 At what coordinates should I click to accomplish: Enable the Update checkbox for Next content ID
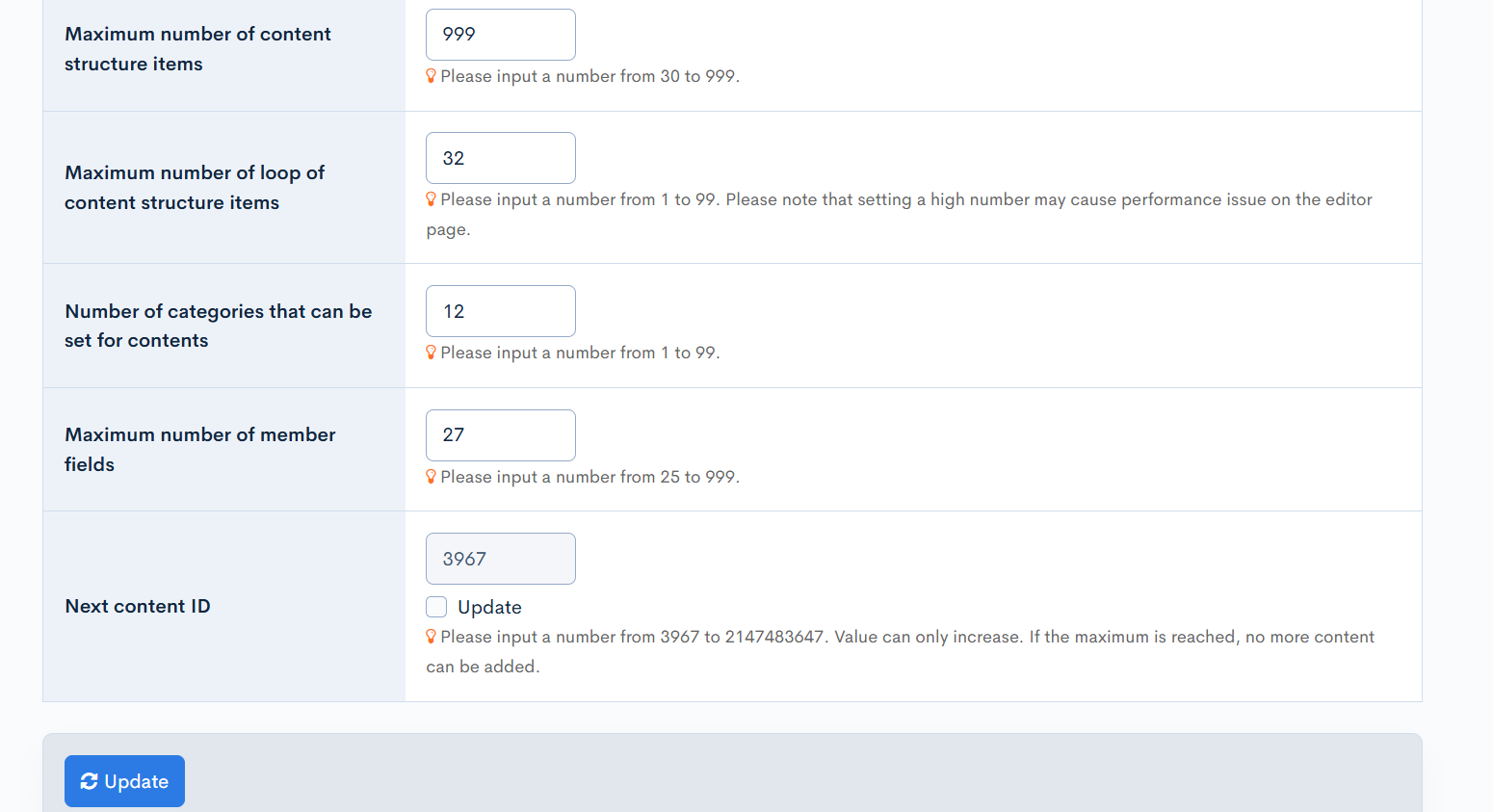click(x=435, y=607)
